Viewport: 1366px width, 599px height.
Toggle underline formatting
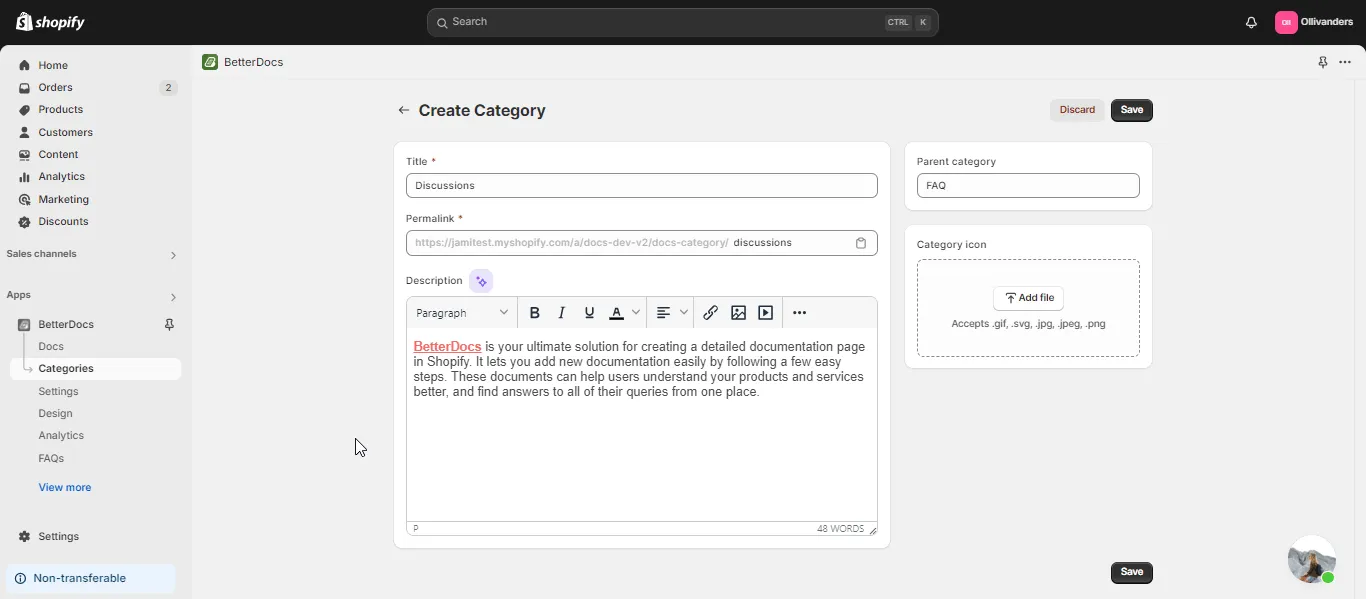pyautogui.click(x=589, y=313)
